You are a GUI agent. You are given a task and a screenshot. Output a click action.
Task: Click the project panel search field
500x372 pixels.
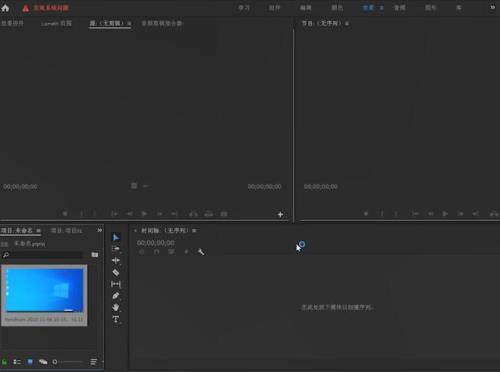click(43, 255)
